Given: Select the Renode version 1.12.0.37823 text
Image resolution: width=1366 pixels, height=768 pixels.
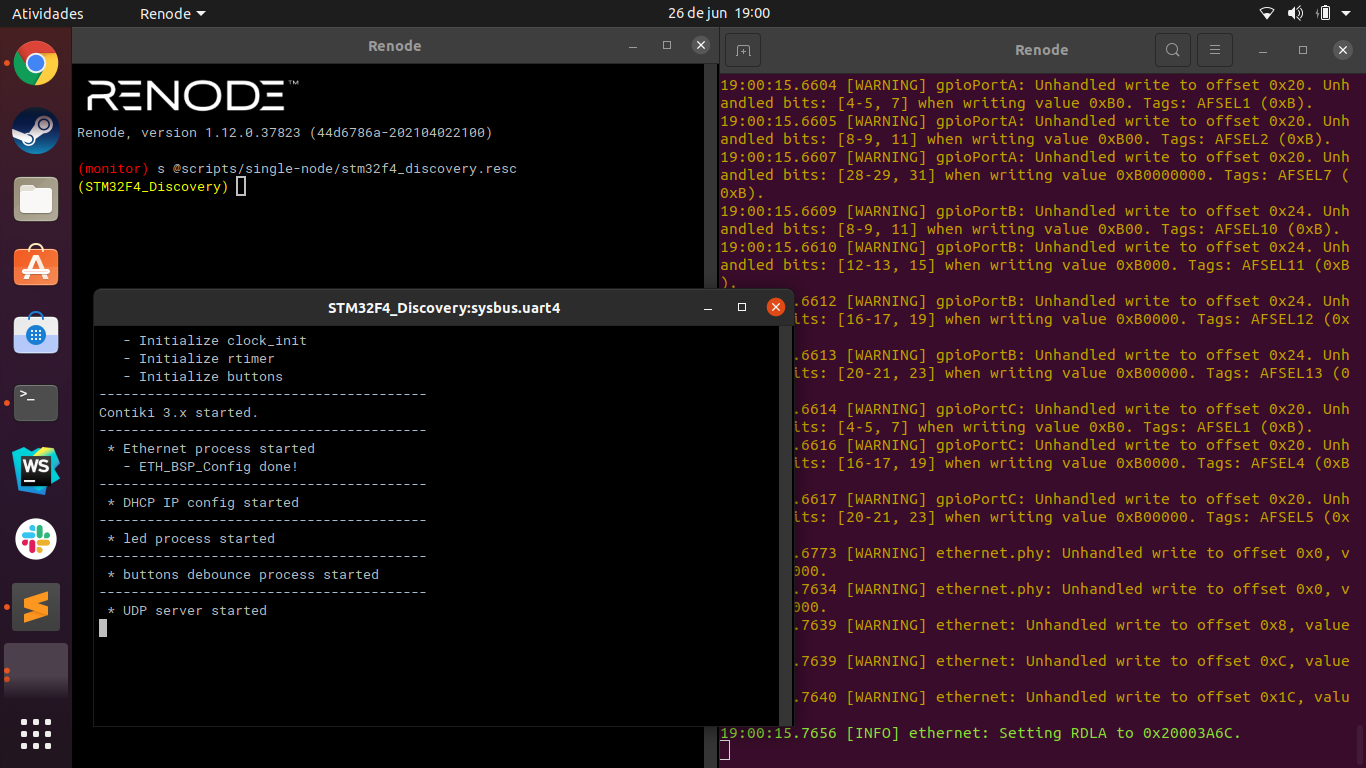Looking at the screenshot, I should click(285, 133).
